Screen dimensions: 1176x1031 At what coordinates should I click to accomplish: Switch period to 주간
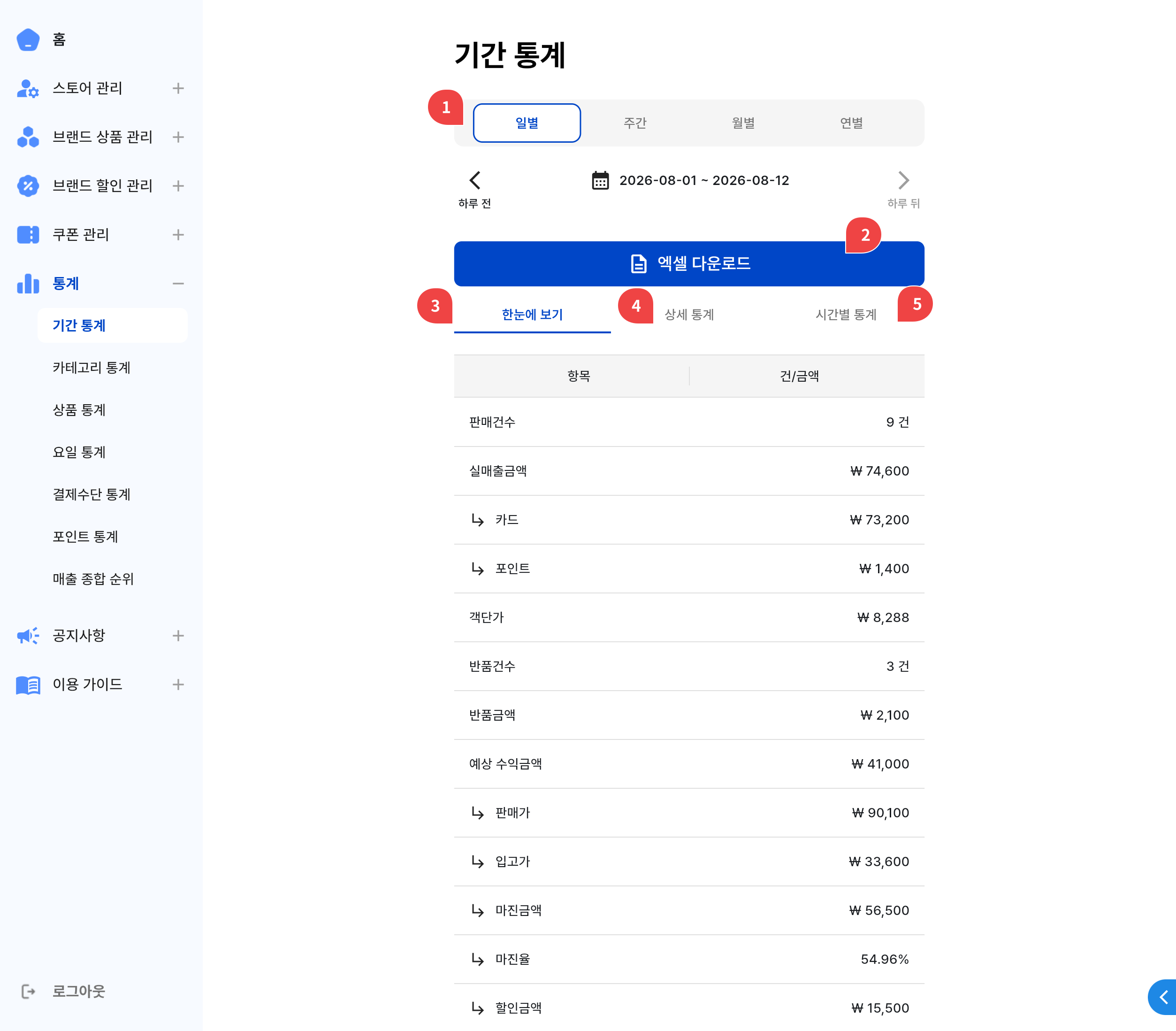coord(635,123)
